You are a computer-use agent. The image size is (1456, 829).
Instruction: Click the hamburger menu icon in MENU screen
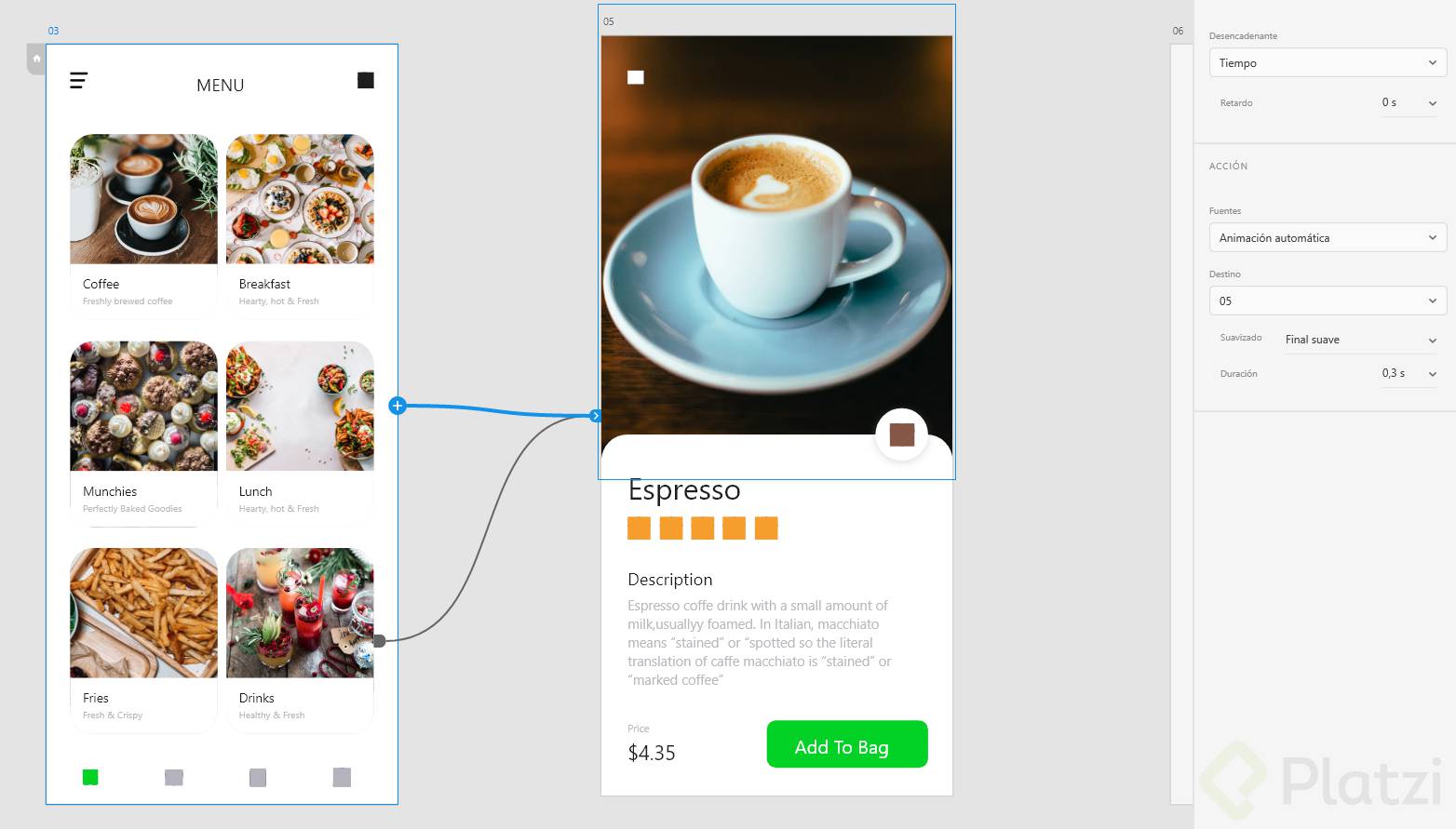(x=79, y=81)
